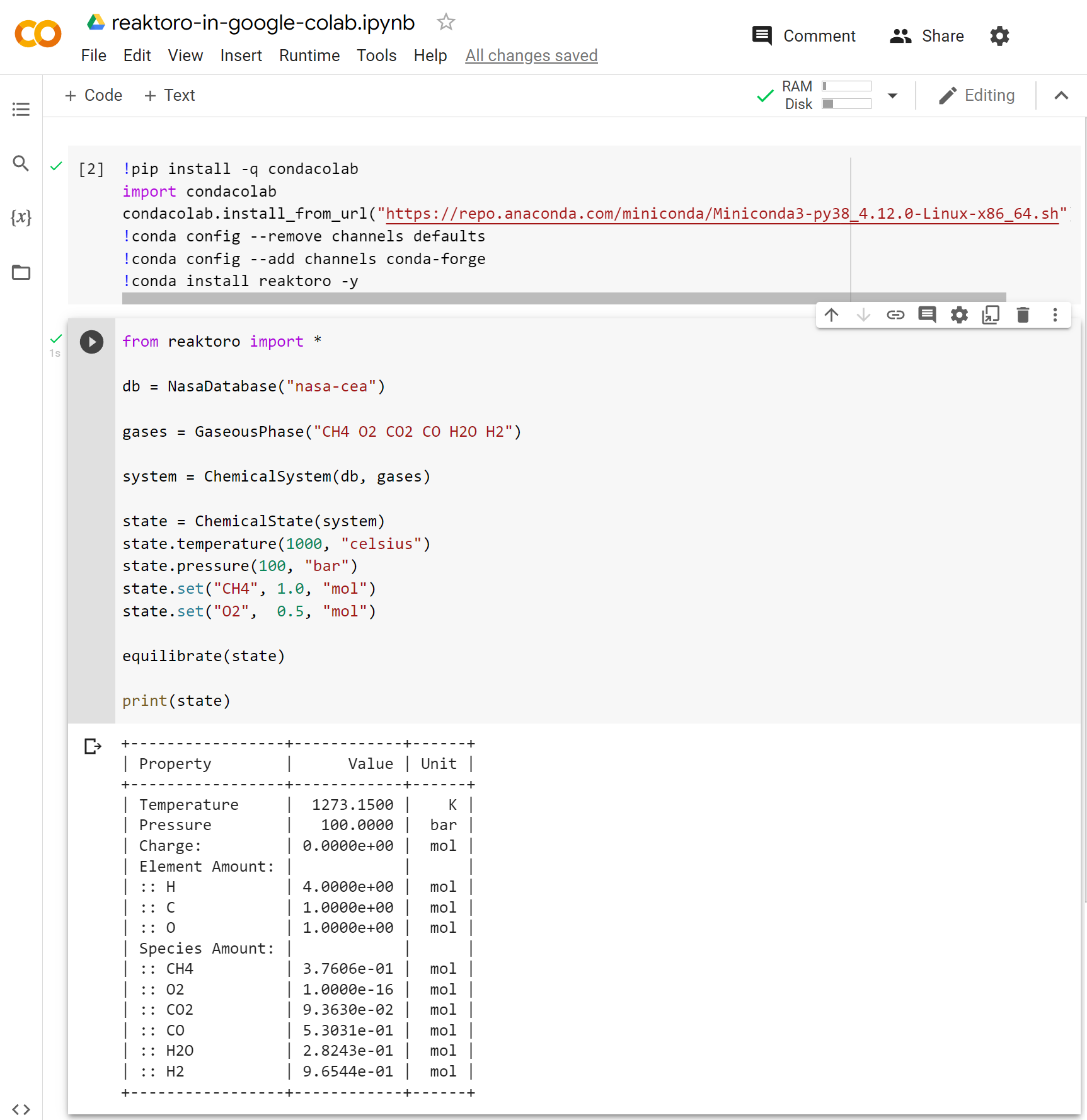Run the reaktoro equilibrate cell
Viewport: 1087px width, 1120px height.
(x=91, y=342)
